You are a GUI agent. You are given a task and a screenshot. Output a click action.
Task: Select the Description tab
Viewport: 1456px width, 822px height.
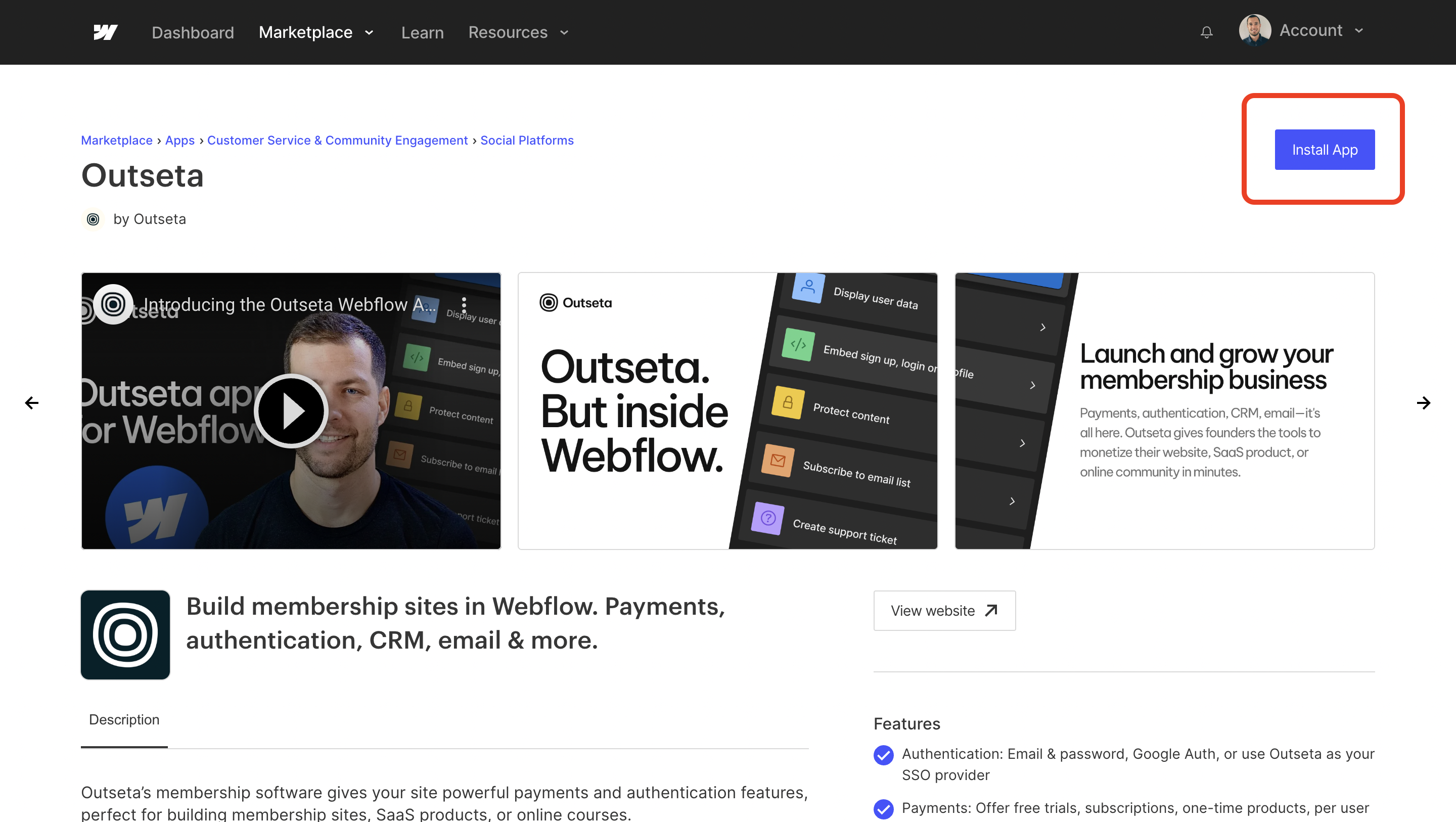click(124, 719)
